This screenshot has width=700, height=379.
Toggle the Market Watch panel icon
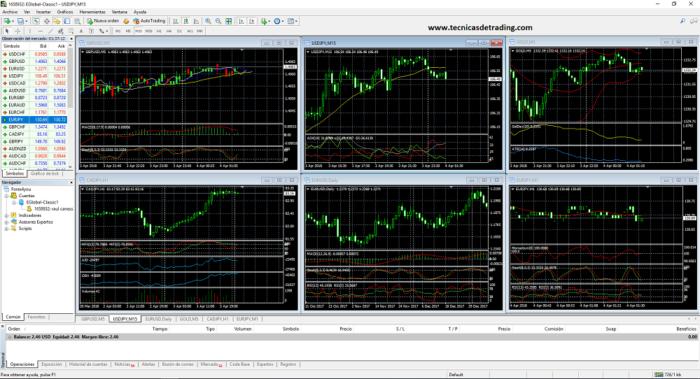(x=36, y=21)
